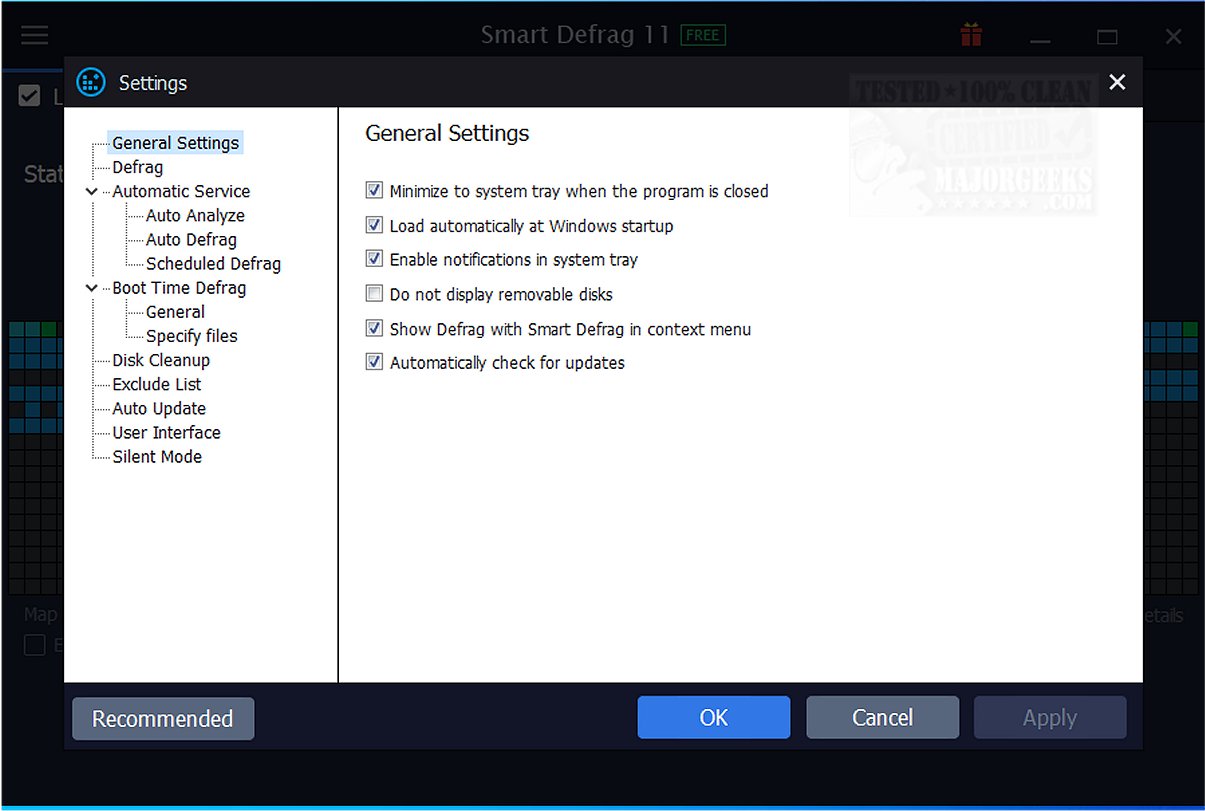Click the Settings dialog title text
The width and height of the screenshot is (1205, 811).
click(x=153, y=83)
